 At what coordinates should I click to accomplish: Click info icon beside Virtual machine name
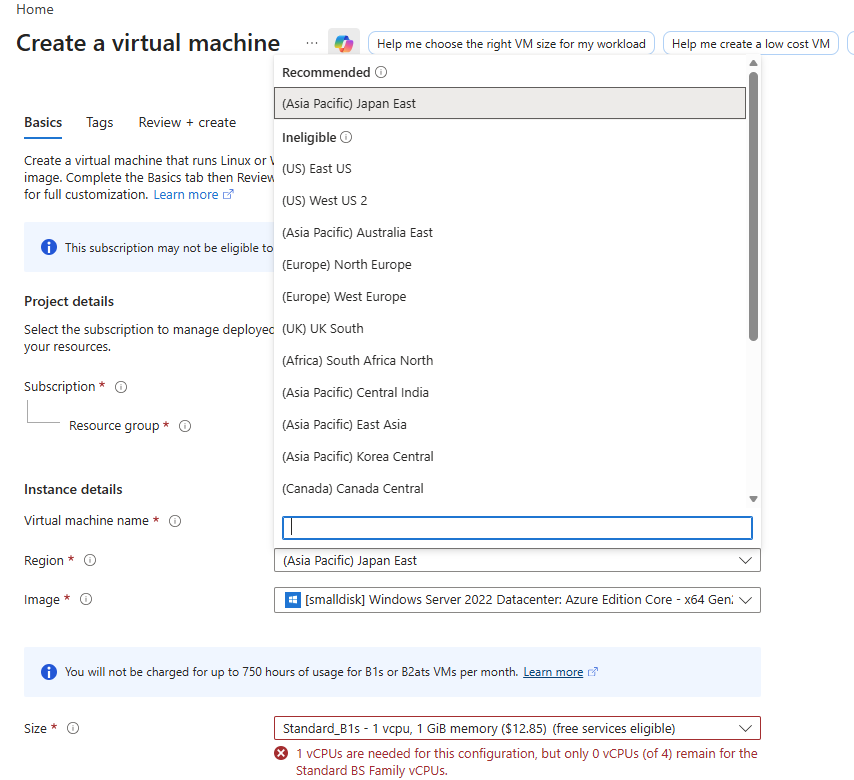pyautogui.click(x=175, y=521)
